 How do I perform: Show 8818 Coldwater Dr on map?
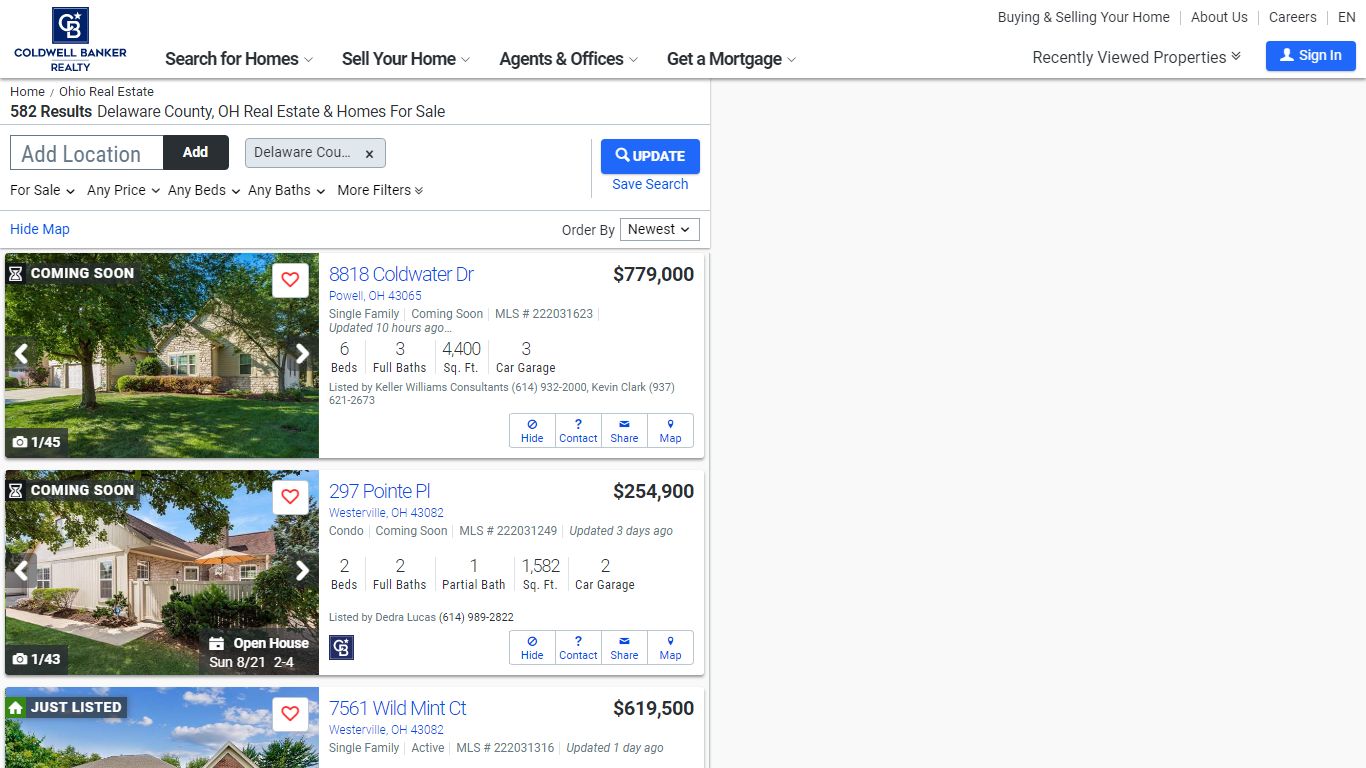click(x=670, y=431)
